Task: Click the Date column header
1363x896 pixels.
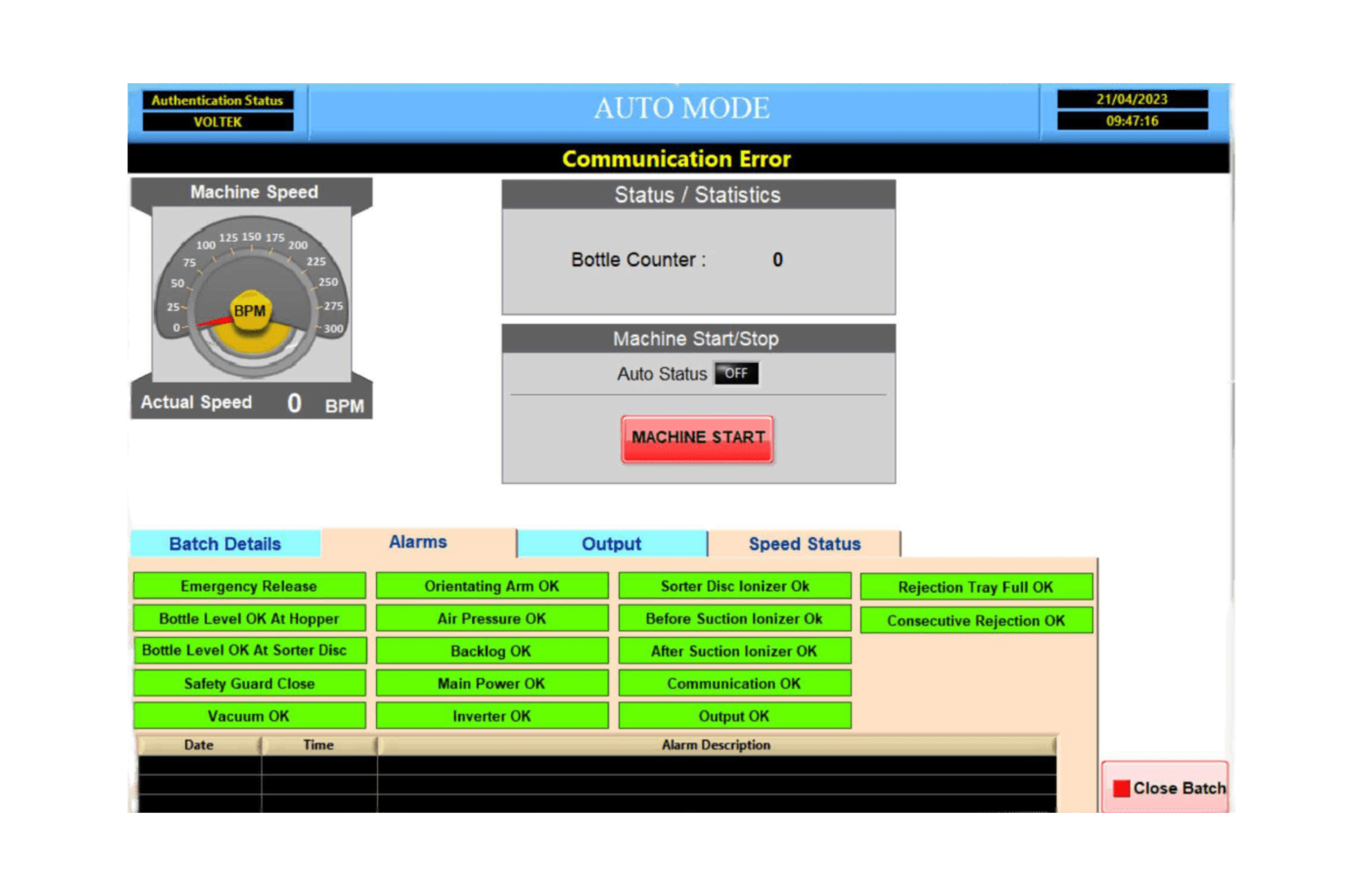Action: pyautogui.click(x=199, y=745)
